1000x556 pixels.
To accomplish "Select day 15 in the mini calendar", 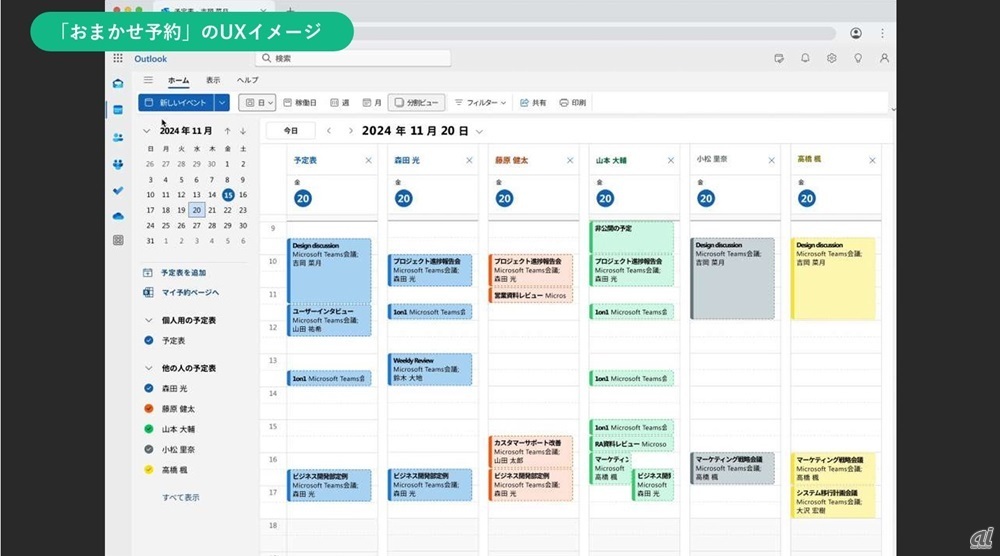I will [x=228, y=194].
